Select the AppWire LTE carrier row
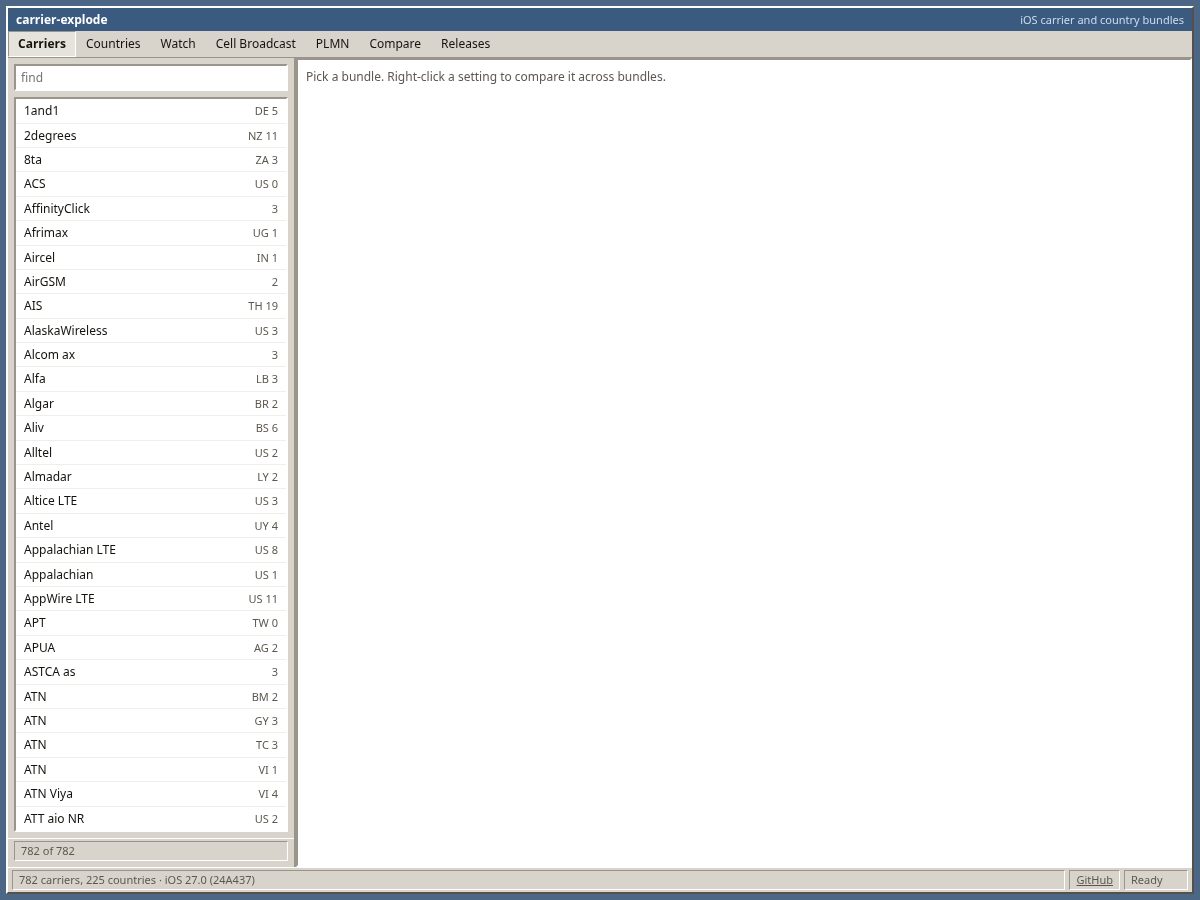 (x=151, y=599)
